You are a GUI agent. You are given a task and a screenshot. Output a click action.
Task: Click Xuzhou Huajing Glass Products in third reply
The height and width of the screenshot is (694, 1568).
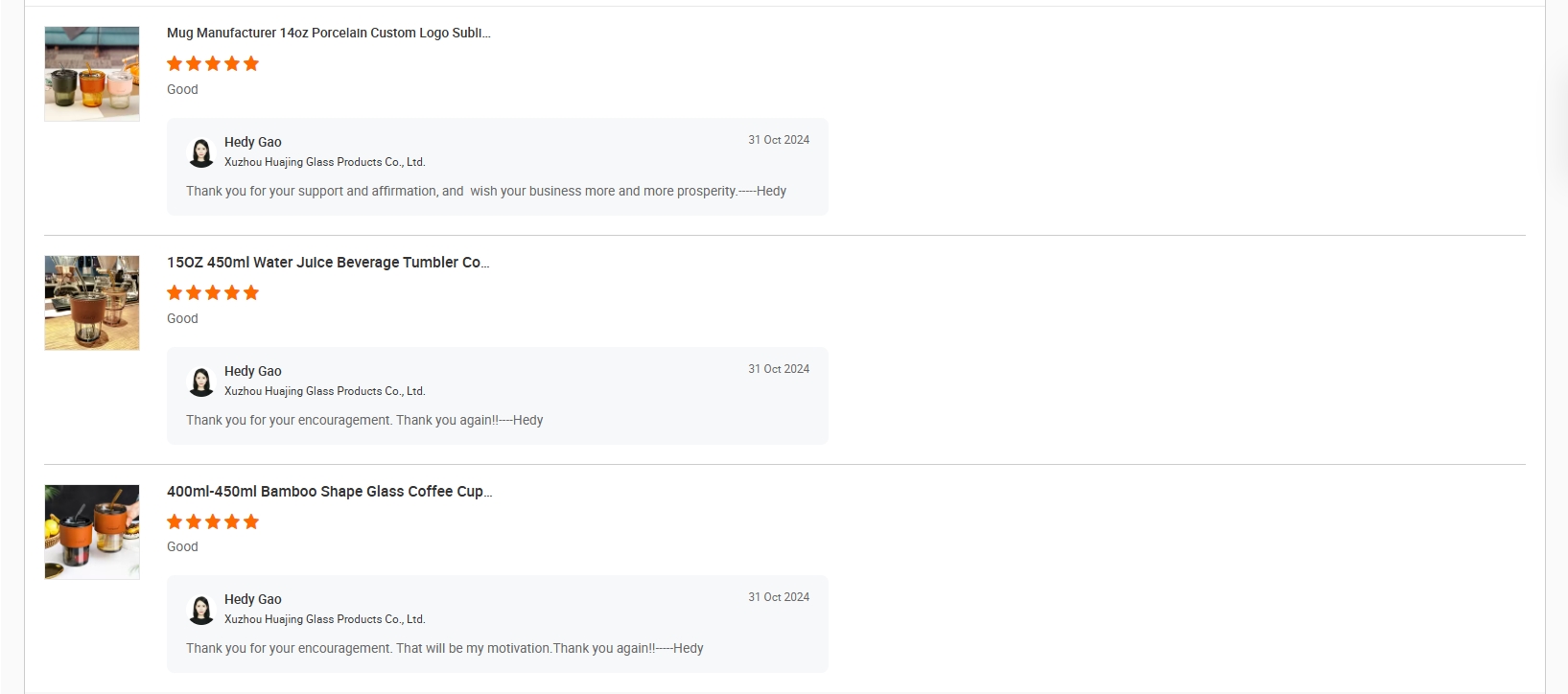(x=325, y=619)
